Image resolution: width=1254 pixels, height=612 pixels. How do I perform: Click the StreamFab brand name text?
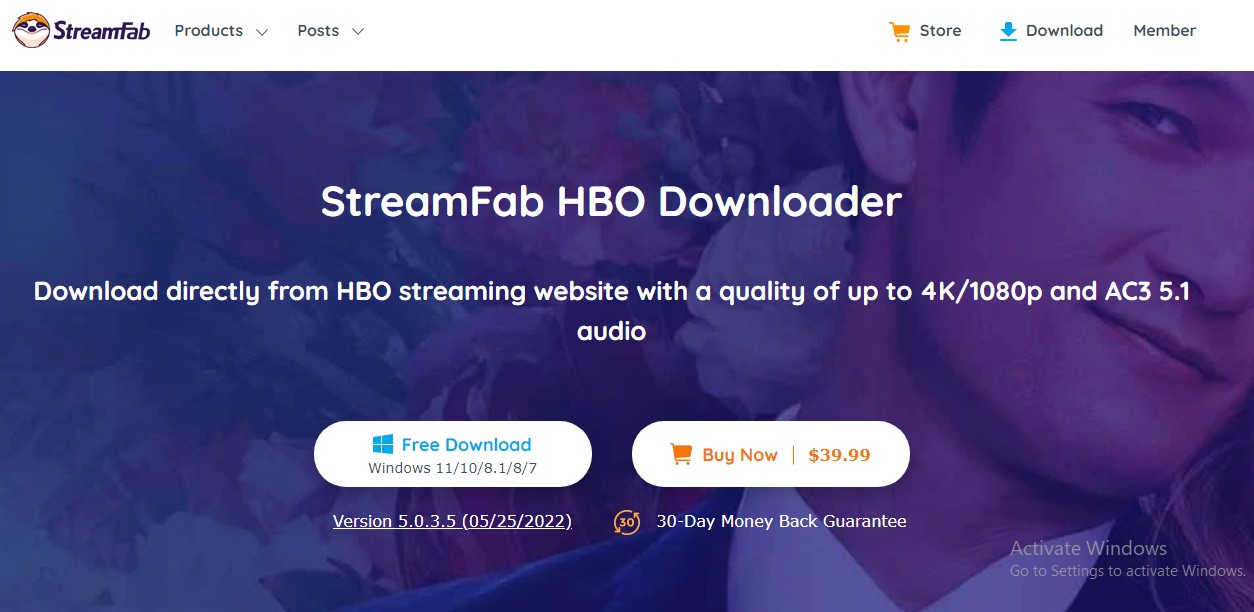(102, 31)
